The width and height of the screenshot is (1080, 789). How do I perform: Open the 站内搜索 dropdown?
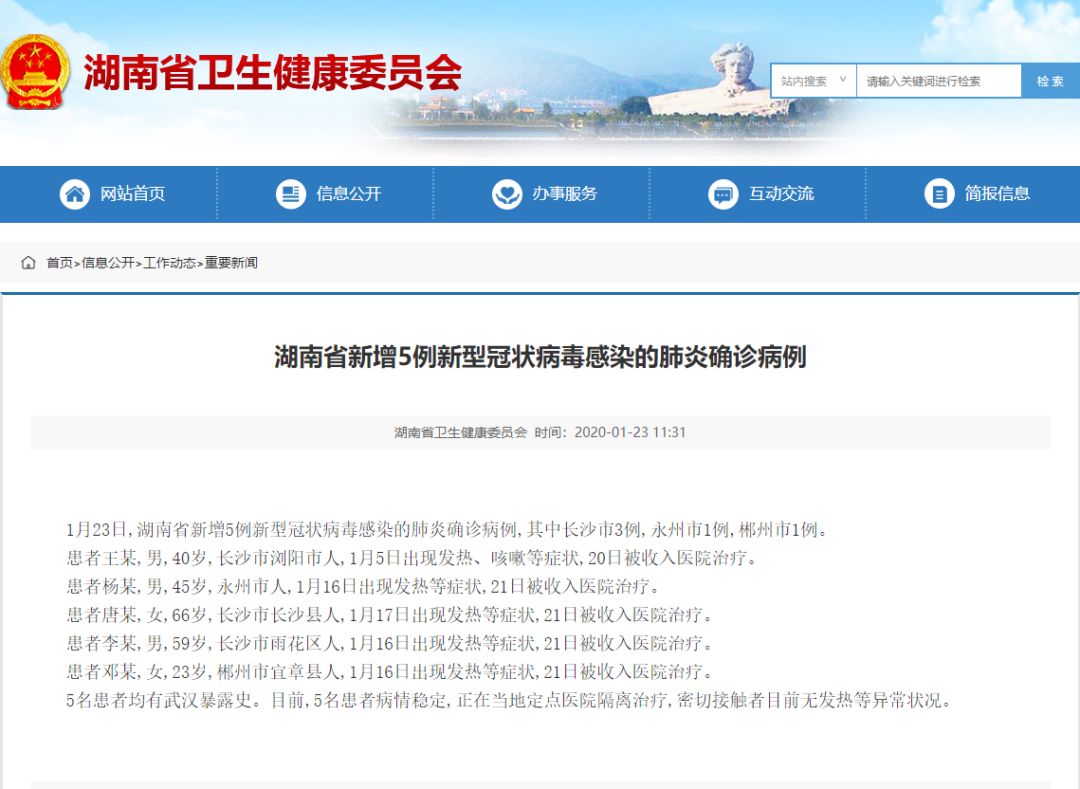point(813,81)
